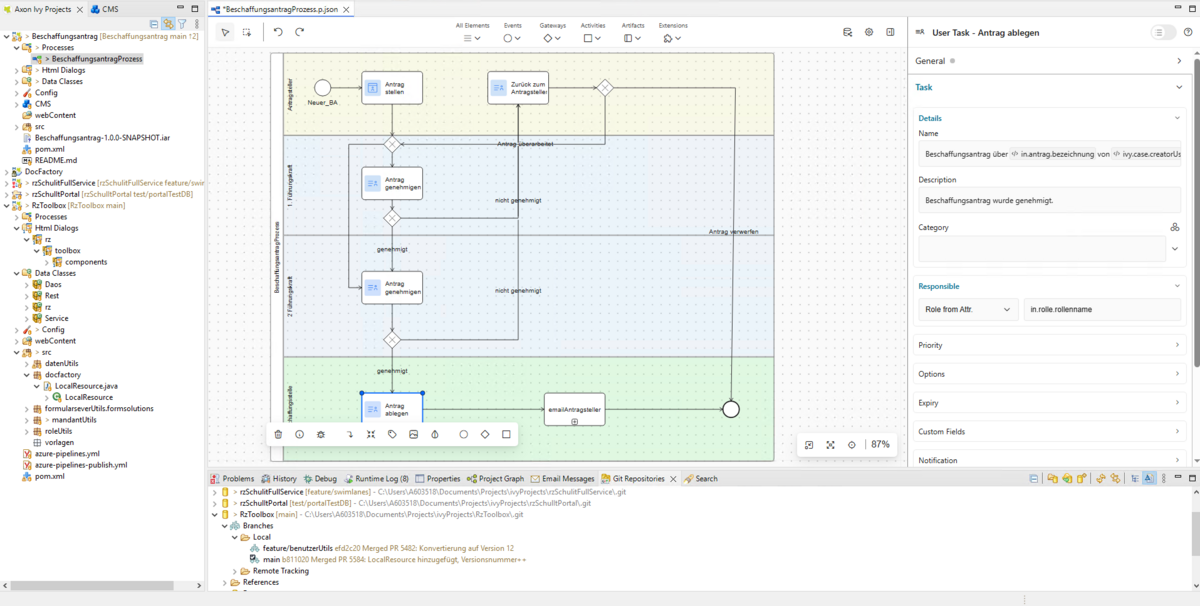Image resolution: width=1200 pixels, height=606 pixels.
Task: Undo the last process edit
Action: coord(278,32)
